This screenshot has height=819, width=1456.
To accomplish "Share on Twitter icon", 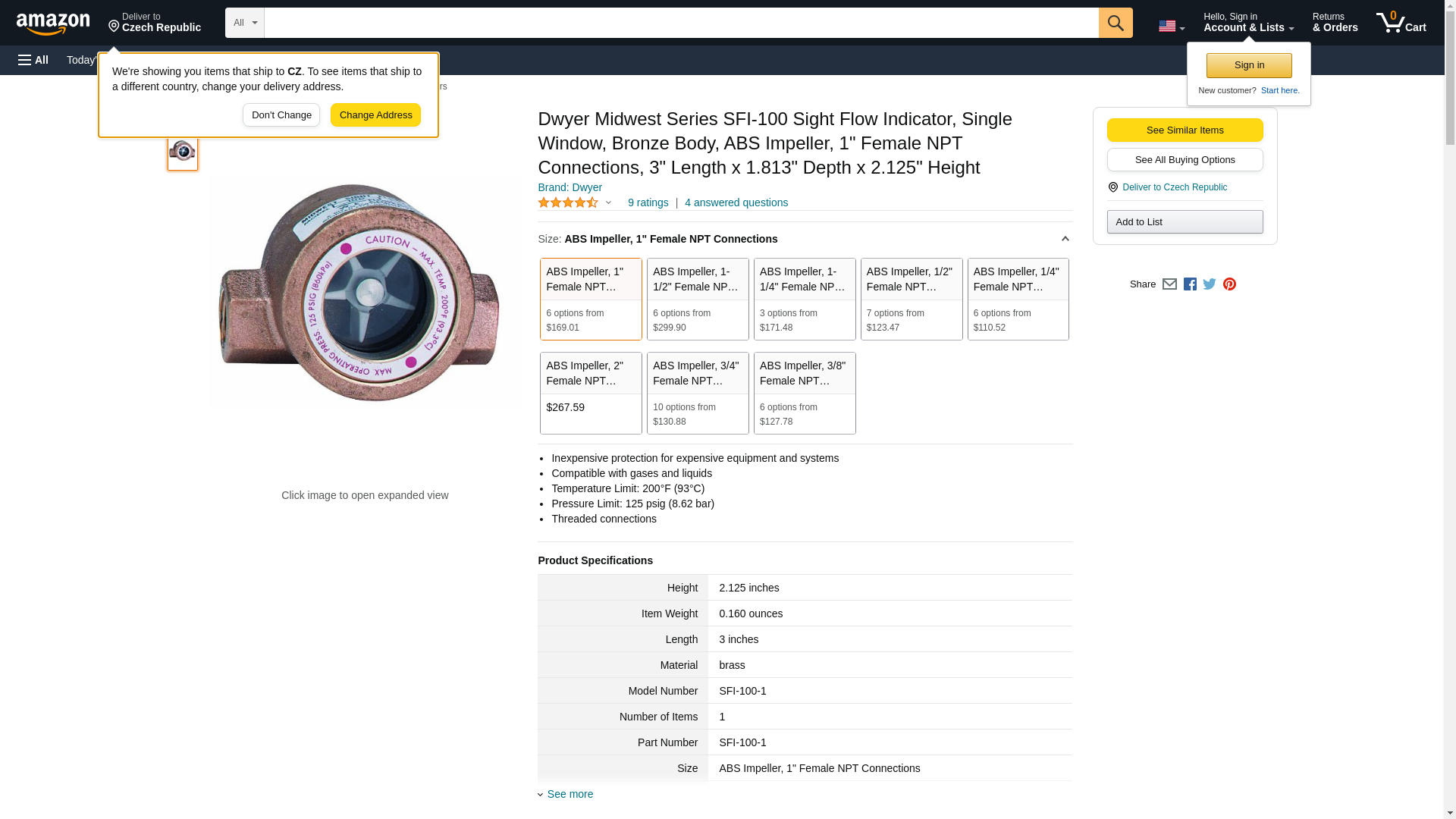I will 1210,284.
